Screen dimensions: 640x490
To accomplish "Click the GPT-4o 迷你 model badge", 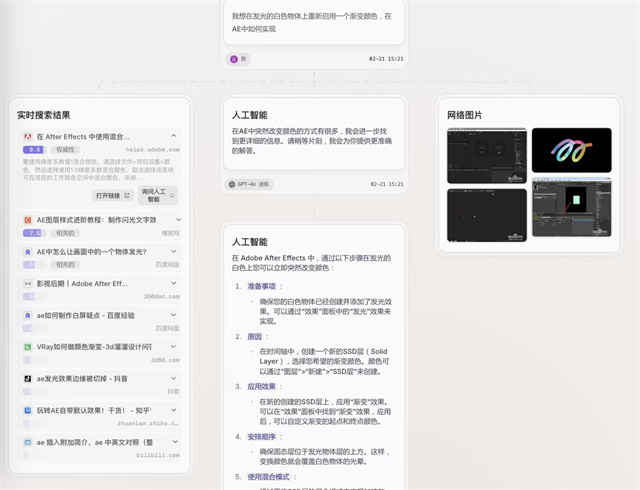I will [249, 184].
